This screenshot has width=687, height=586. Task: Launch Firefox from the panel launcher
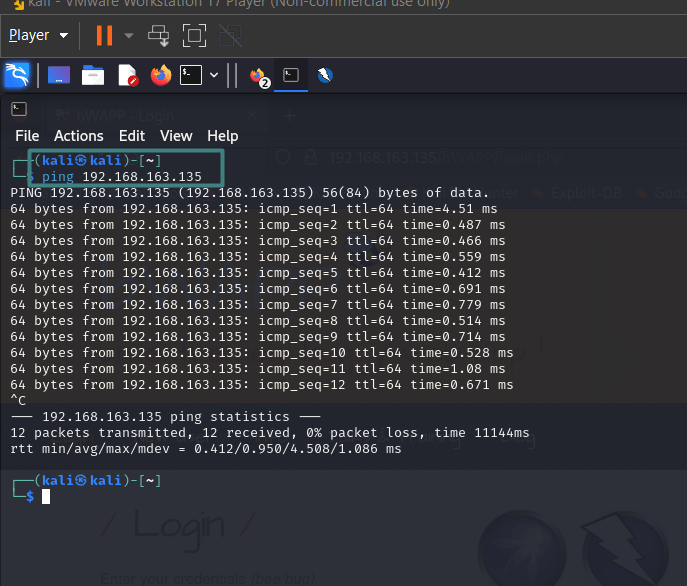(x=160, y=75)
